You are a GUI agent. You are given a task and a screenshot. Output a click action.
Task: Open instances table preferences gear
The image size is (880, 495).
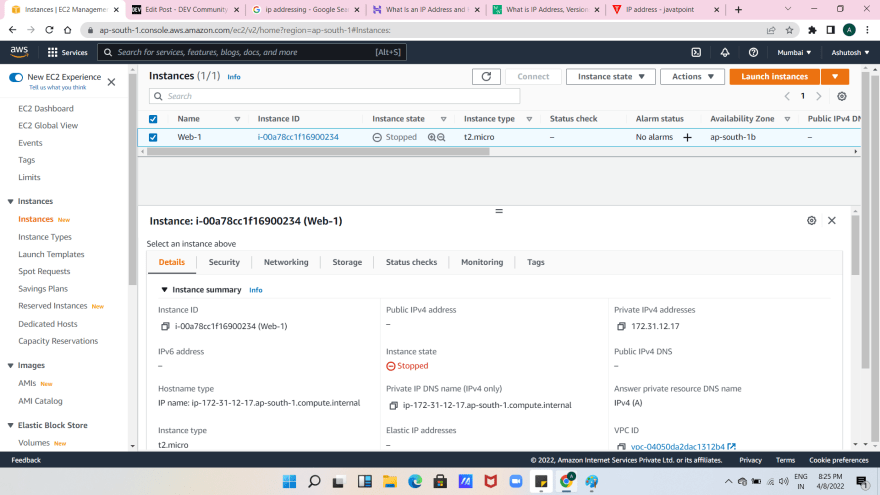pos(841,96)
